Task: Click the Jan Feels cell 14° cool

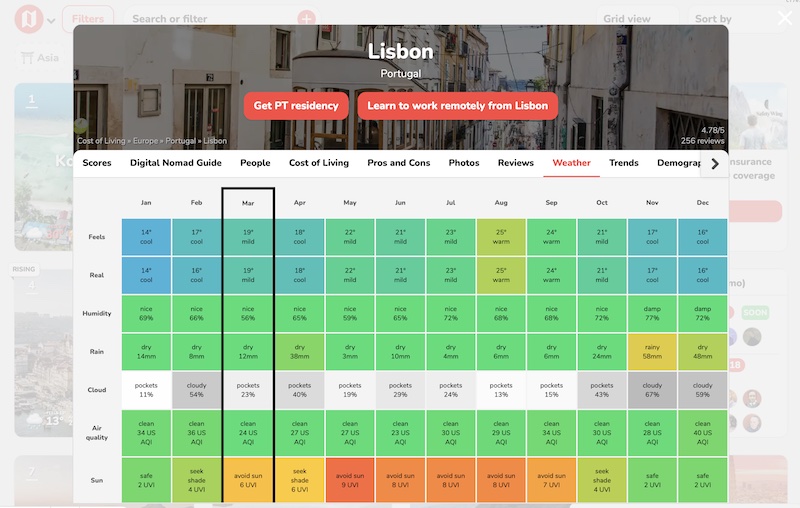Action: (x=146, y=237)
